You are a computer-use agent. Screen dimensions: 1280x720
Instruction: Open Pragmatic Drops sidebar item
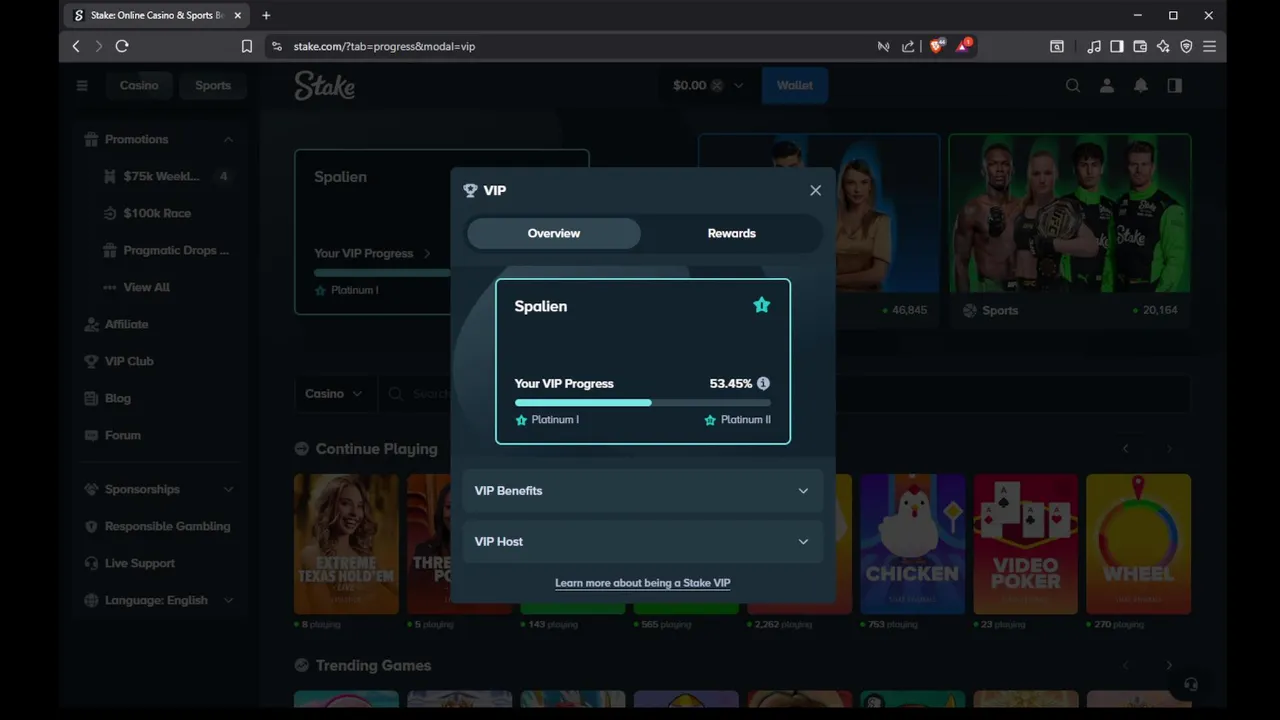(166, 250)
